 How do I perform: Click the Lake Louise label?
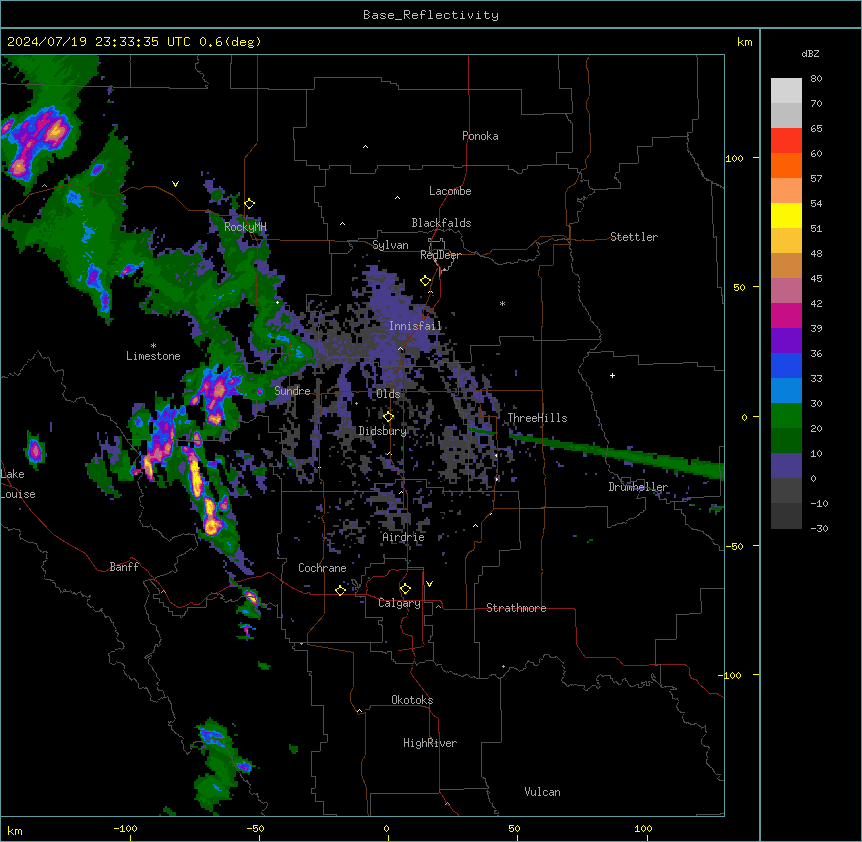click(x=18, y=484)
